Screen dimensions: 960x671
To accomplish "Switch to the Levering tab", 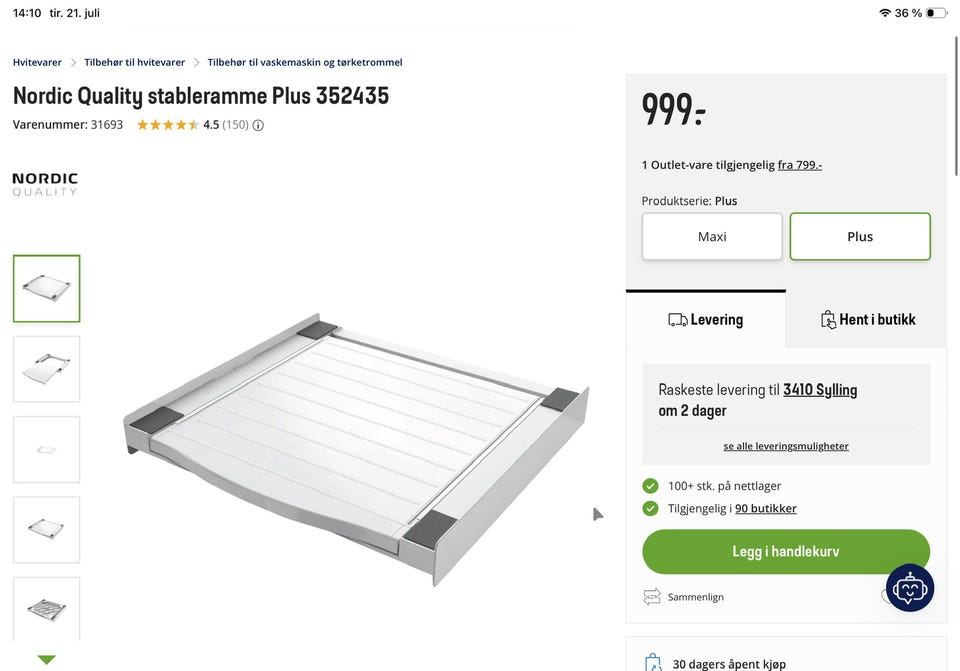I will pos(705,319).
